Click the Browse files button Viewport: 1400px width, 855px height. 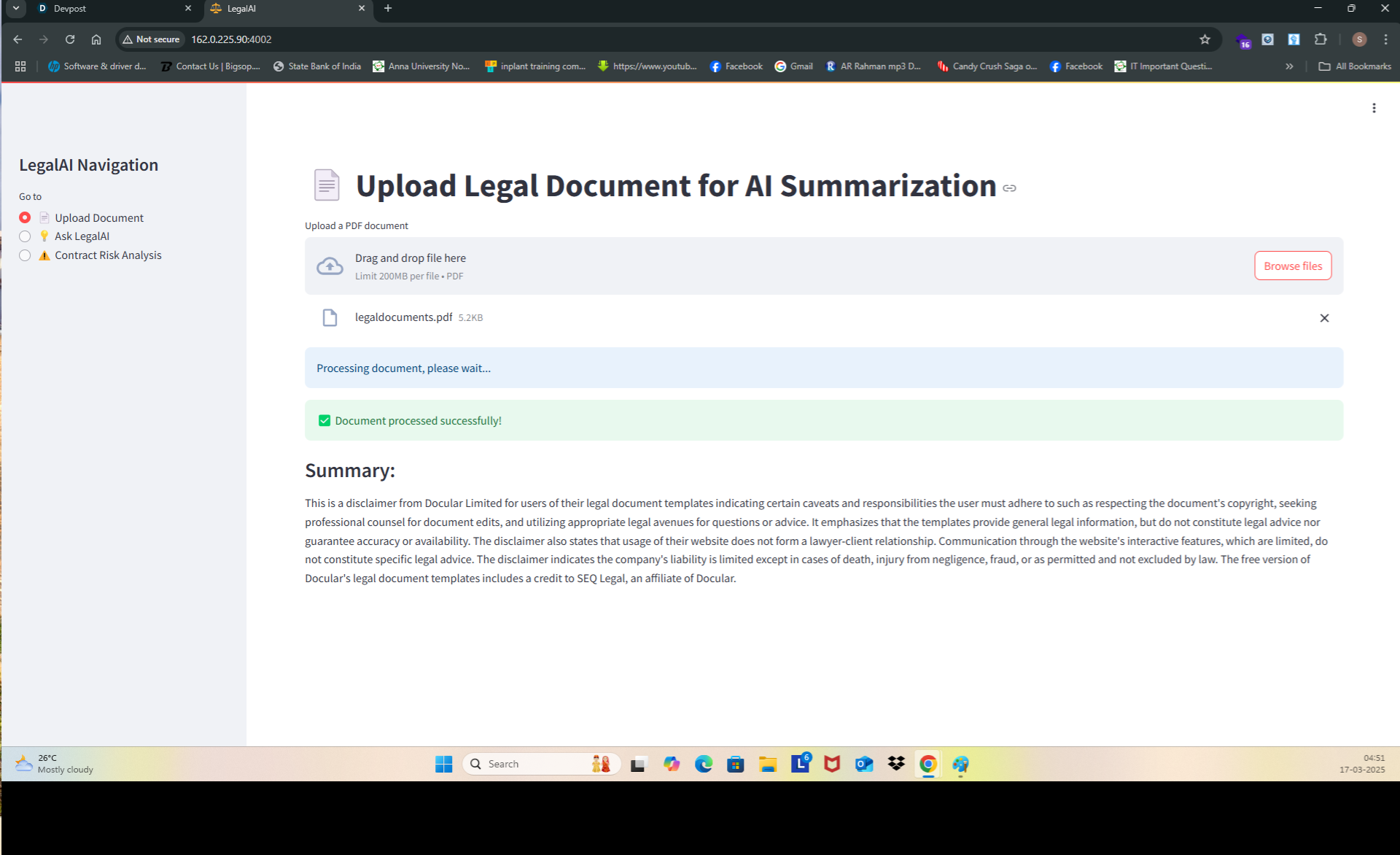(1292, 266)
